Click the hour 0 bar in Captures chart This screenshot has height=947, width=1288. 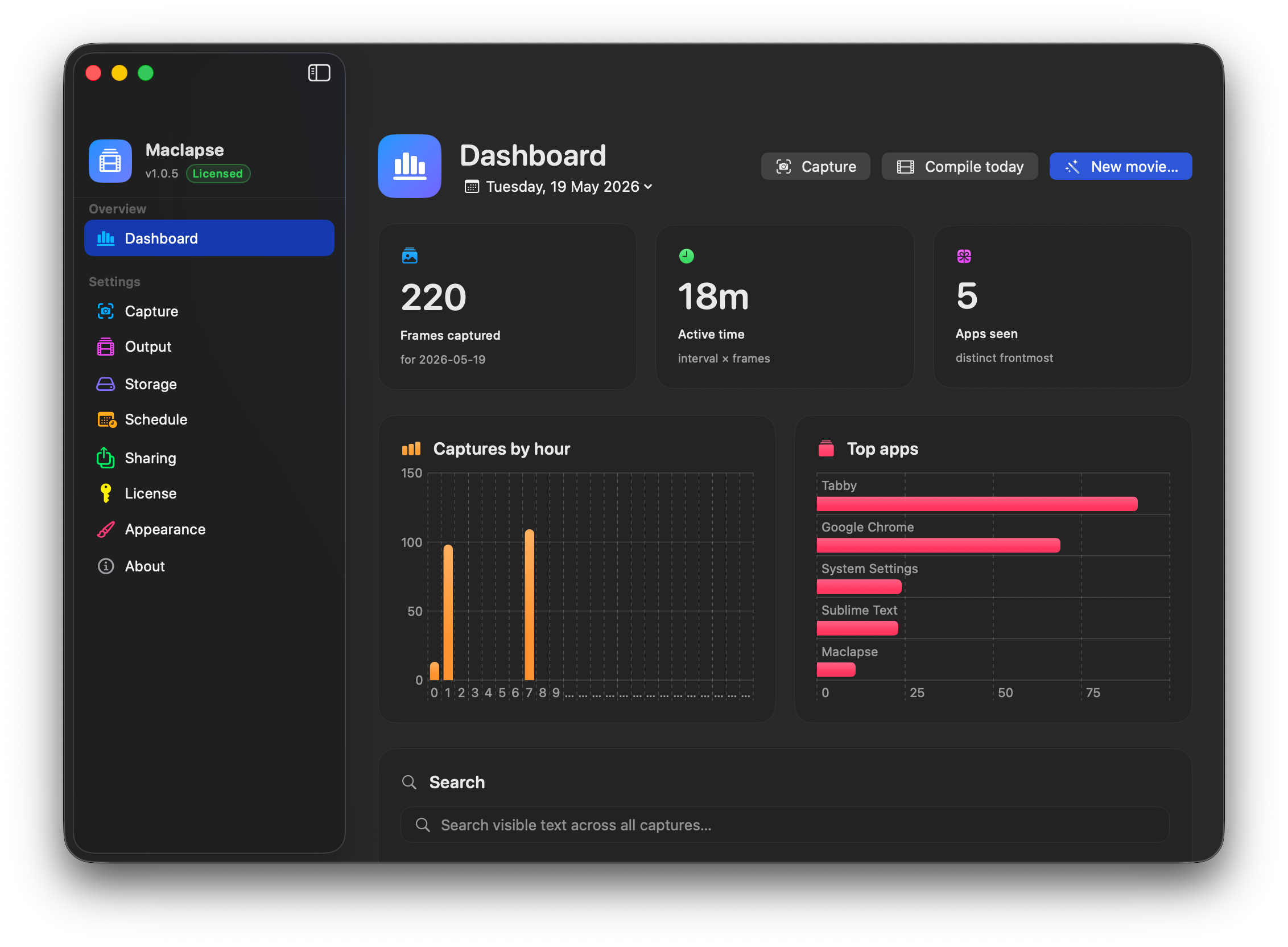434,672
